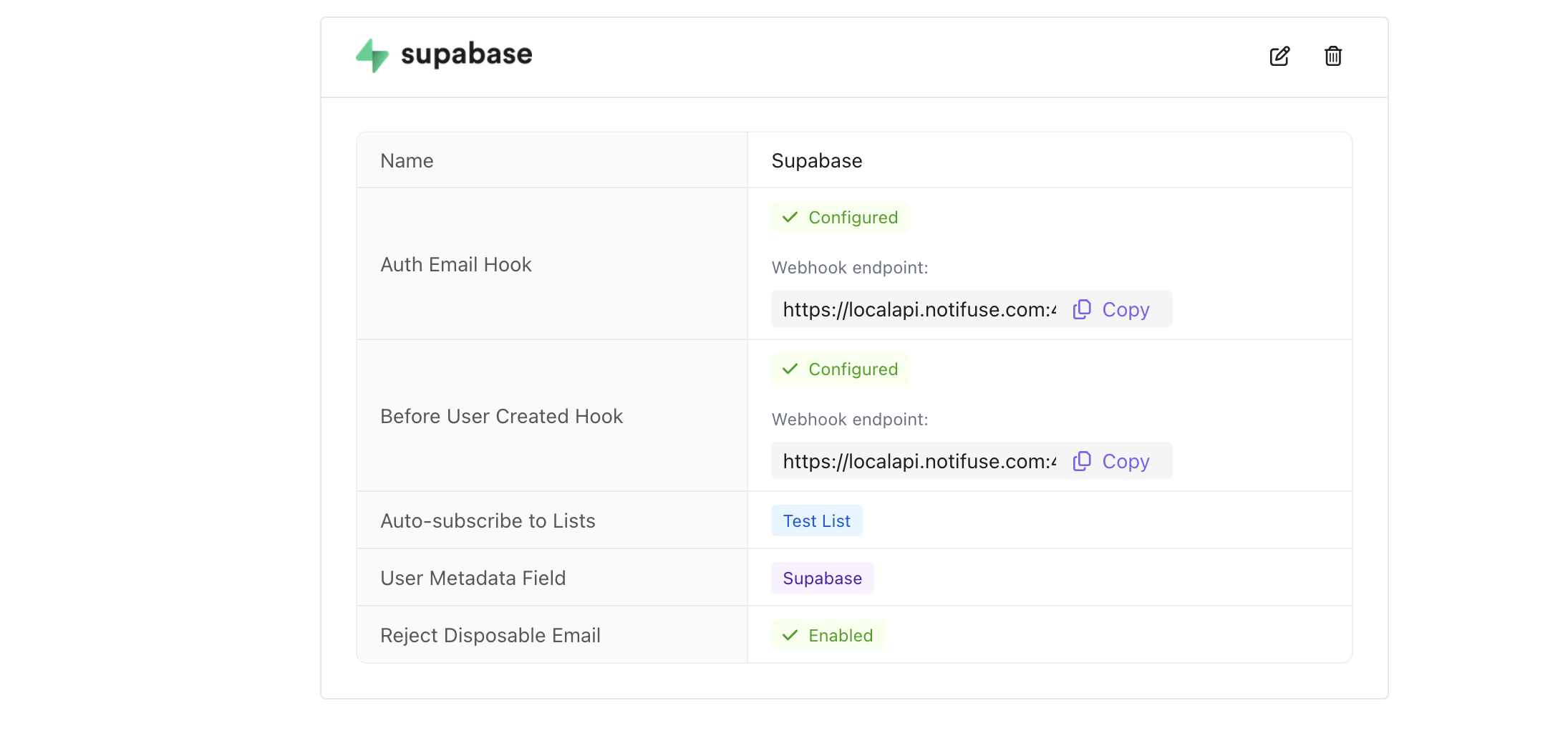
Task: Click the Auto-subscribe to Lists row label
Action: [x=488, y=520]
